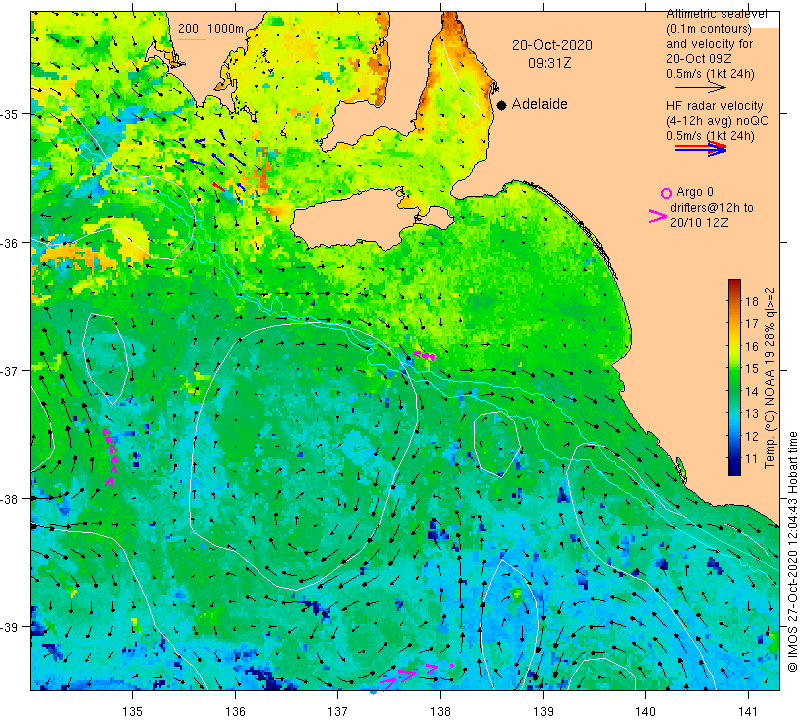Click the magenta Argo float circle in legend
This screenshot has width=800, height=720.
point(666,193)
